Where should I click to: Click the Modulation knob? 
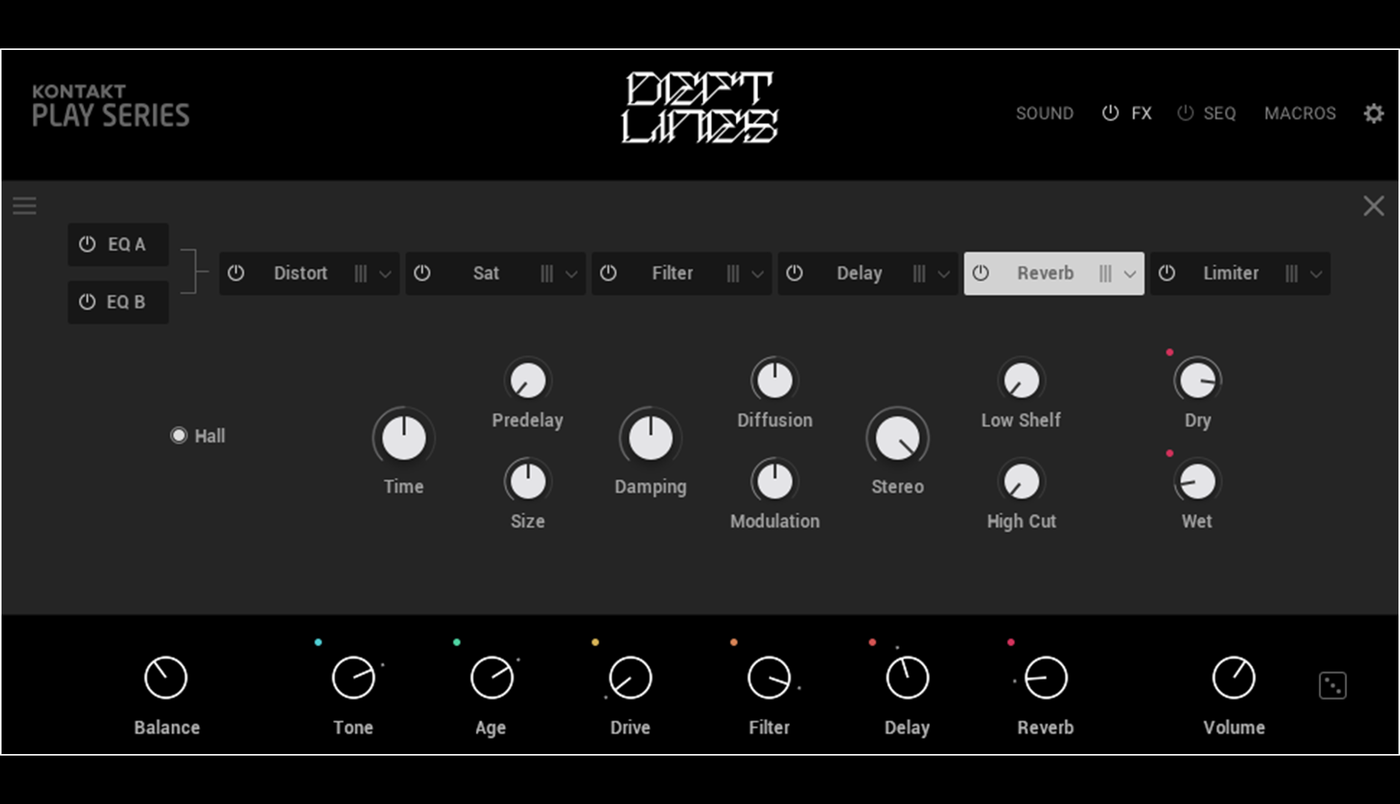click(775, 482)
